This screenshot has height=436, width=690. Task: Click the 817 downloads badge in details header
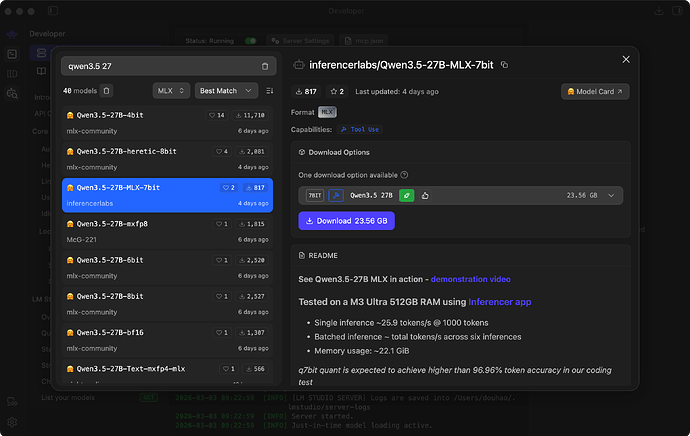click(306, 92)
